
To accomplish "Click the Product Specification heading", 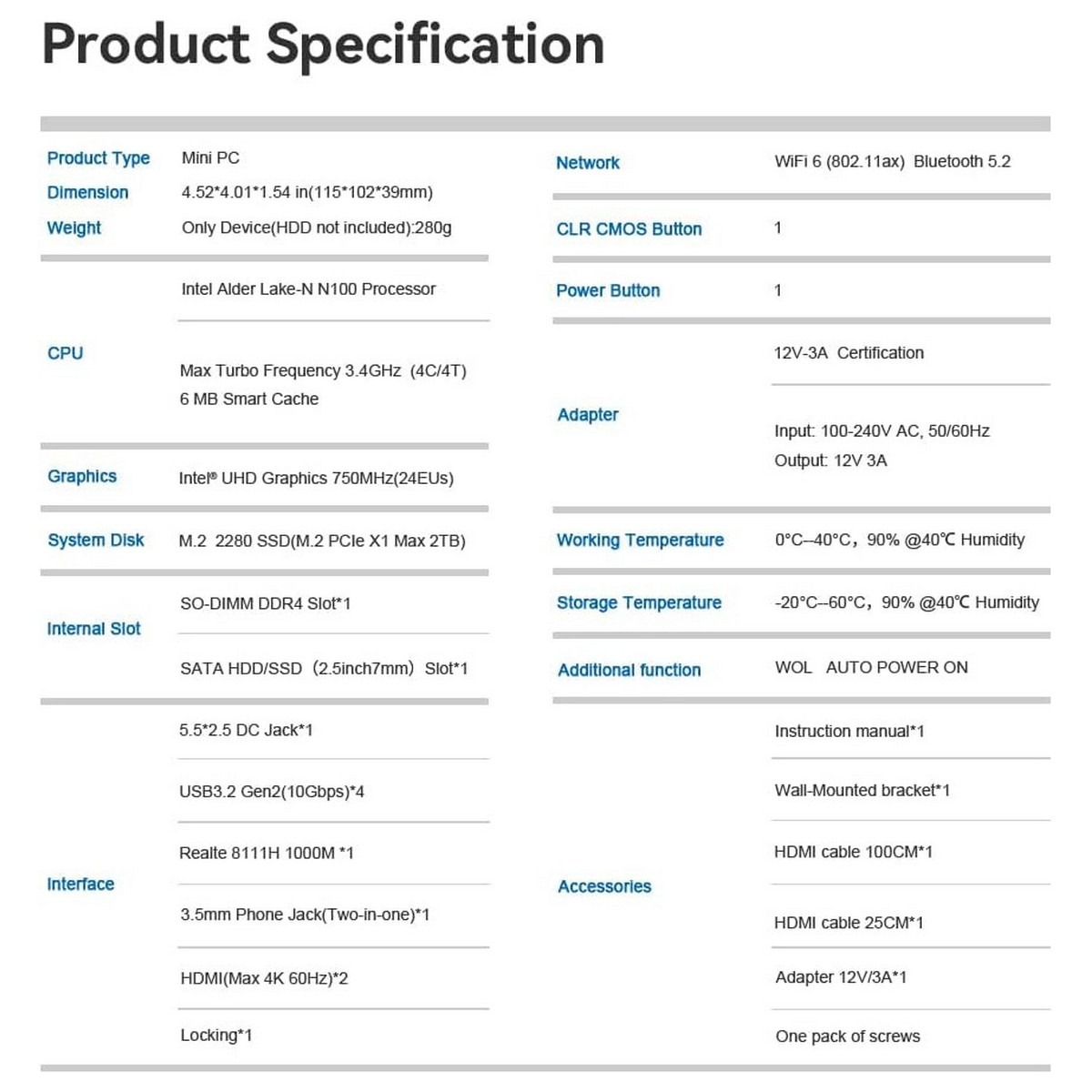I will pyautogui.click(x=323, y=45).
